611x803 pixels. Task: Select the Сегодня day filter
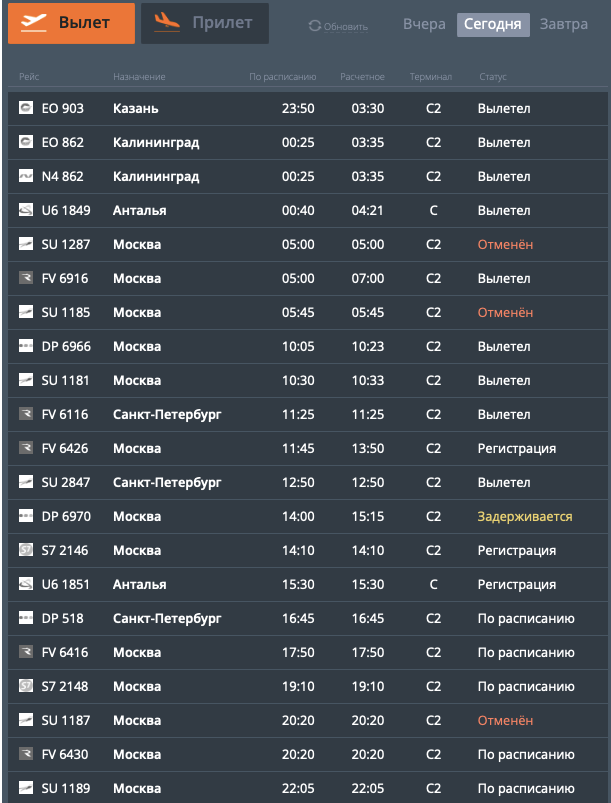(493, 25)
